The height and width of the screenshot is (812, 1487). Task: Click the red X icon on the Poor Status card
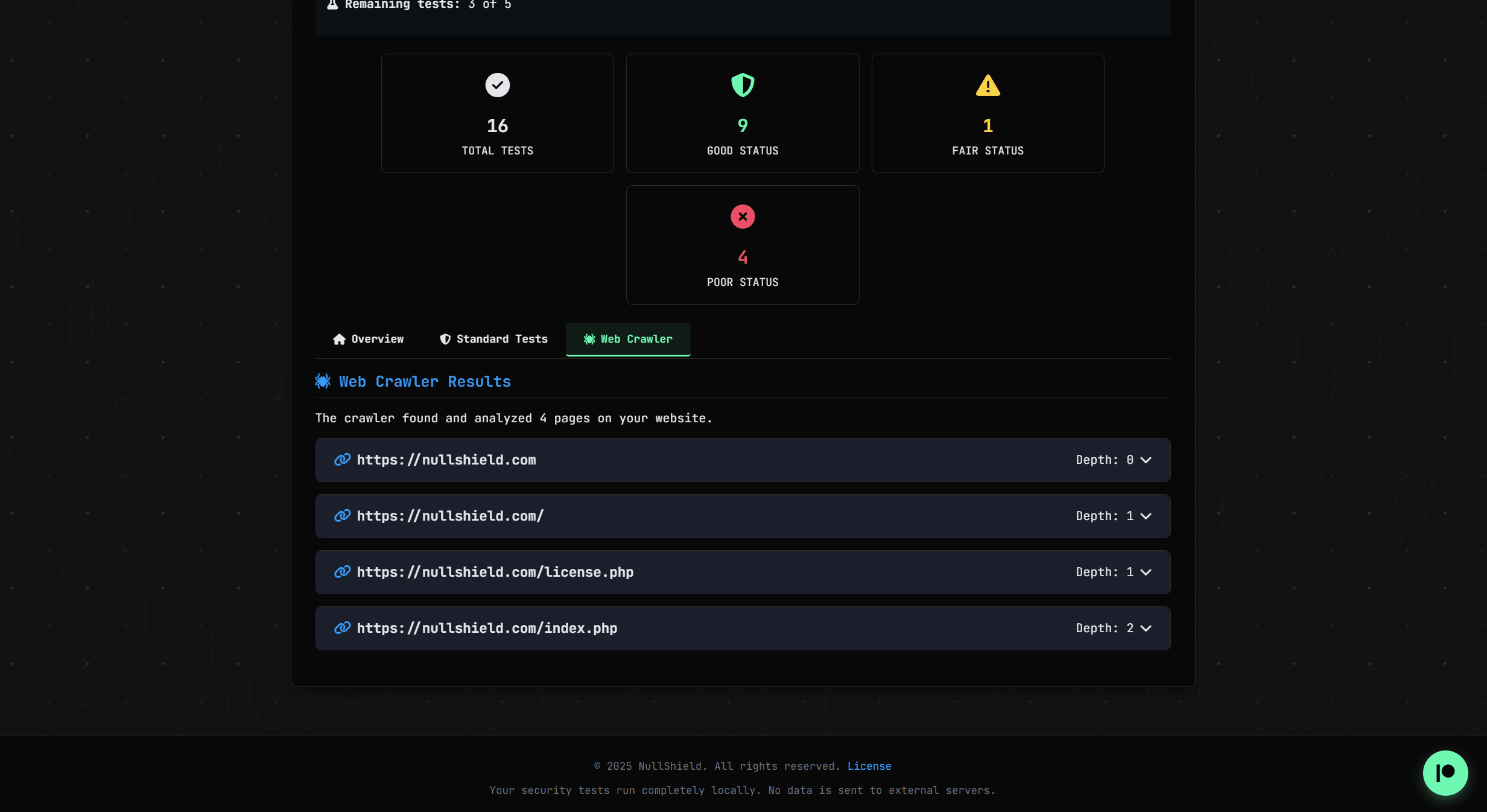[742, 216]
